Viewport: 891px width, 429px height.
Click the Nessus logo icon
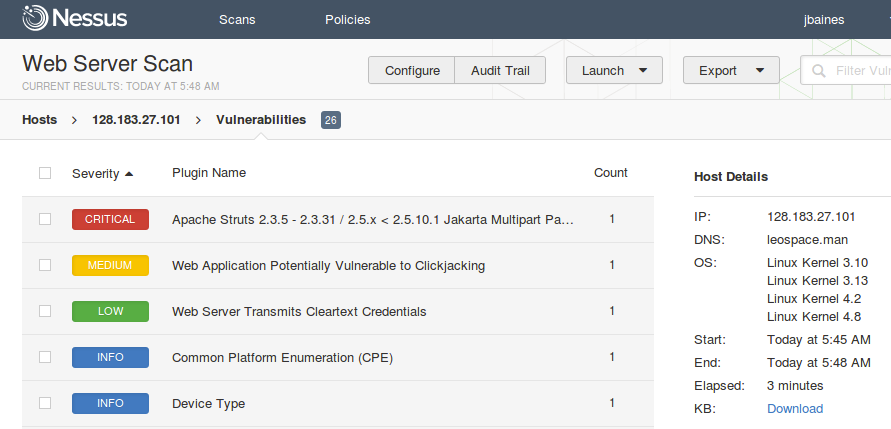(35, 18)
